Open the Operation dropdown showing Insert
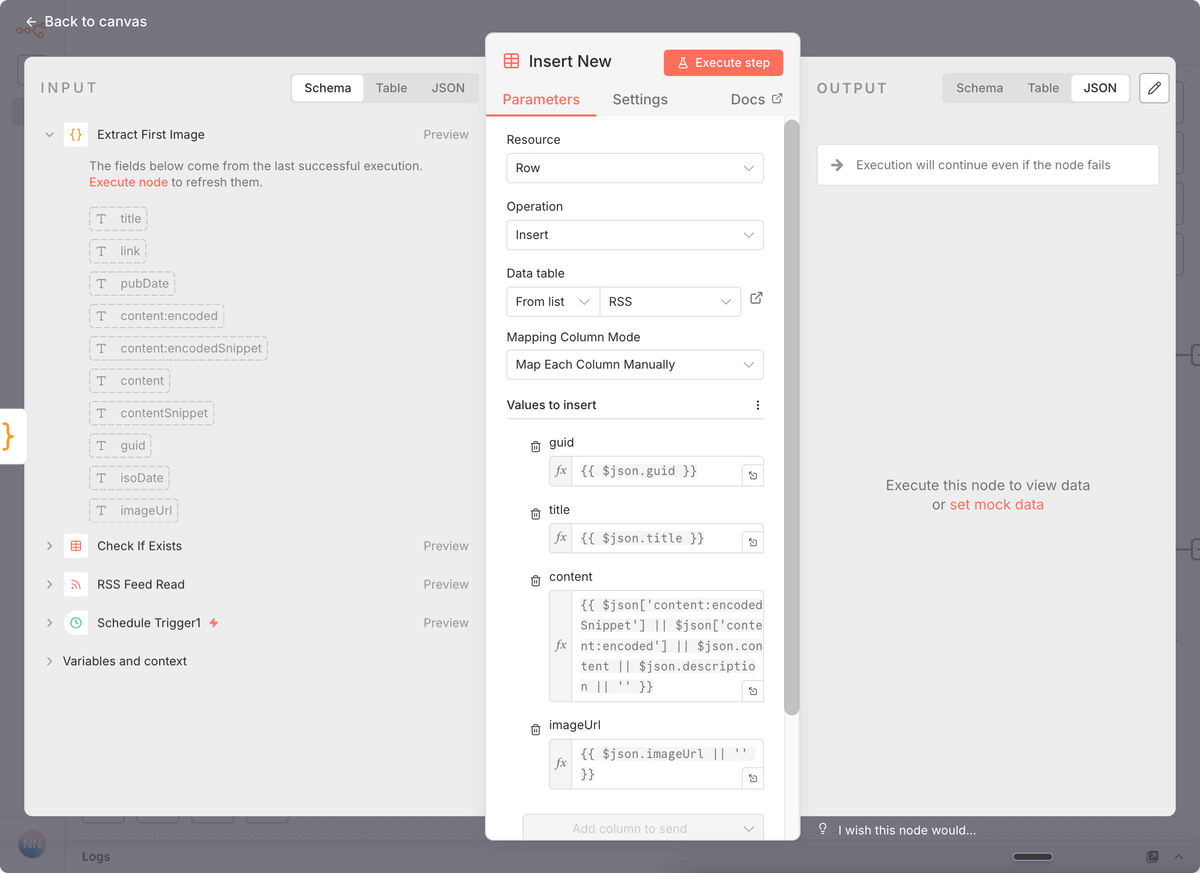Image resolution: width=1200 pixels, height=873 pixels. click(x=634, y=235)
